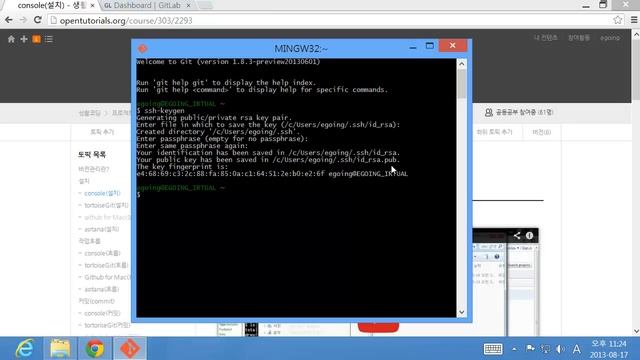Open console(설치) topic link in sidebar

point(102,193)
